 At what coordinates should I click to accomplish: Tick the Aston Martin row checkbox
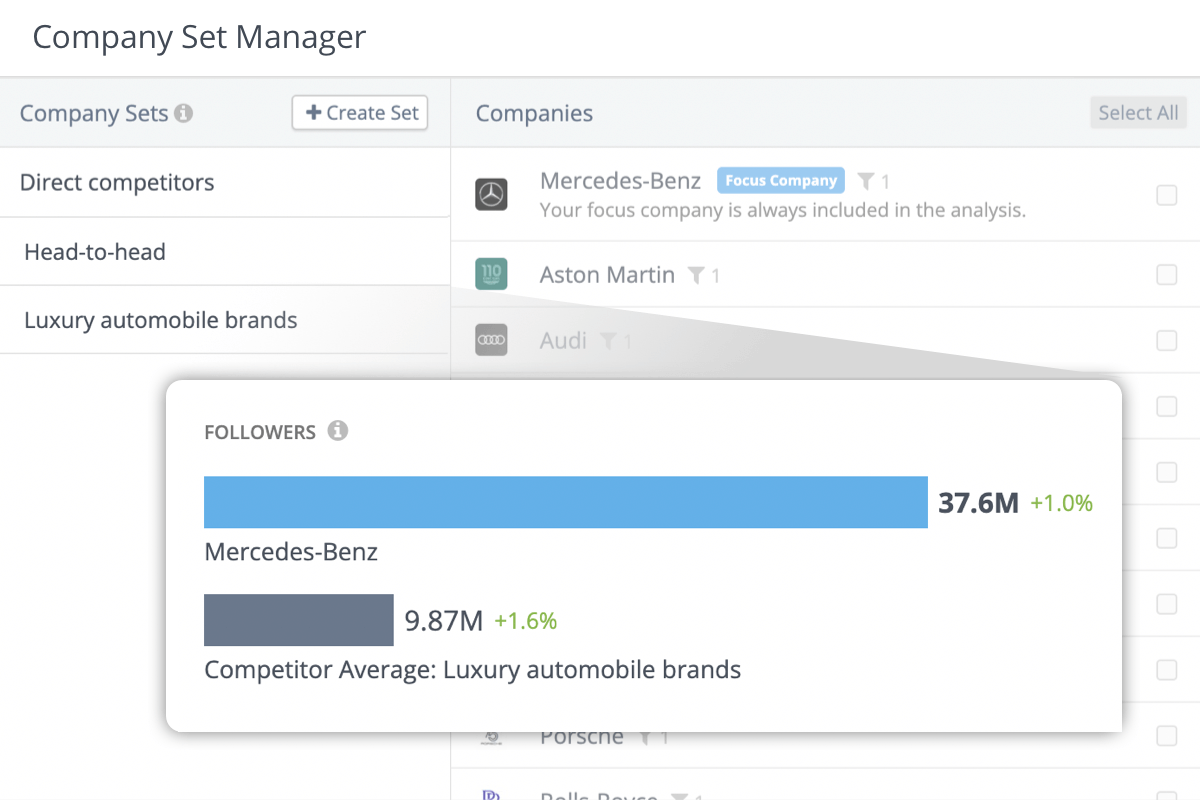click(1166, 275)
